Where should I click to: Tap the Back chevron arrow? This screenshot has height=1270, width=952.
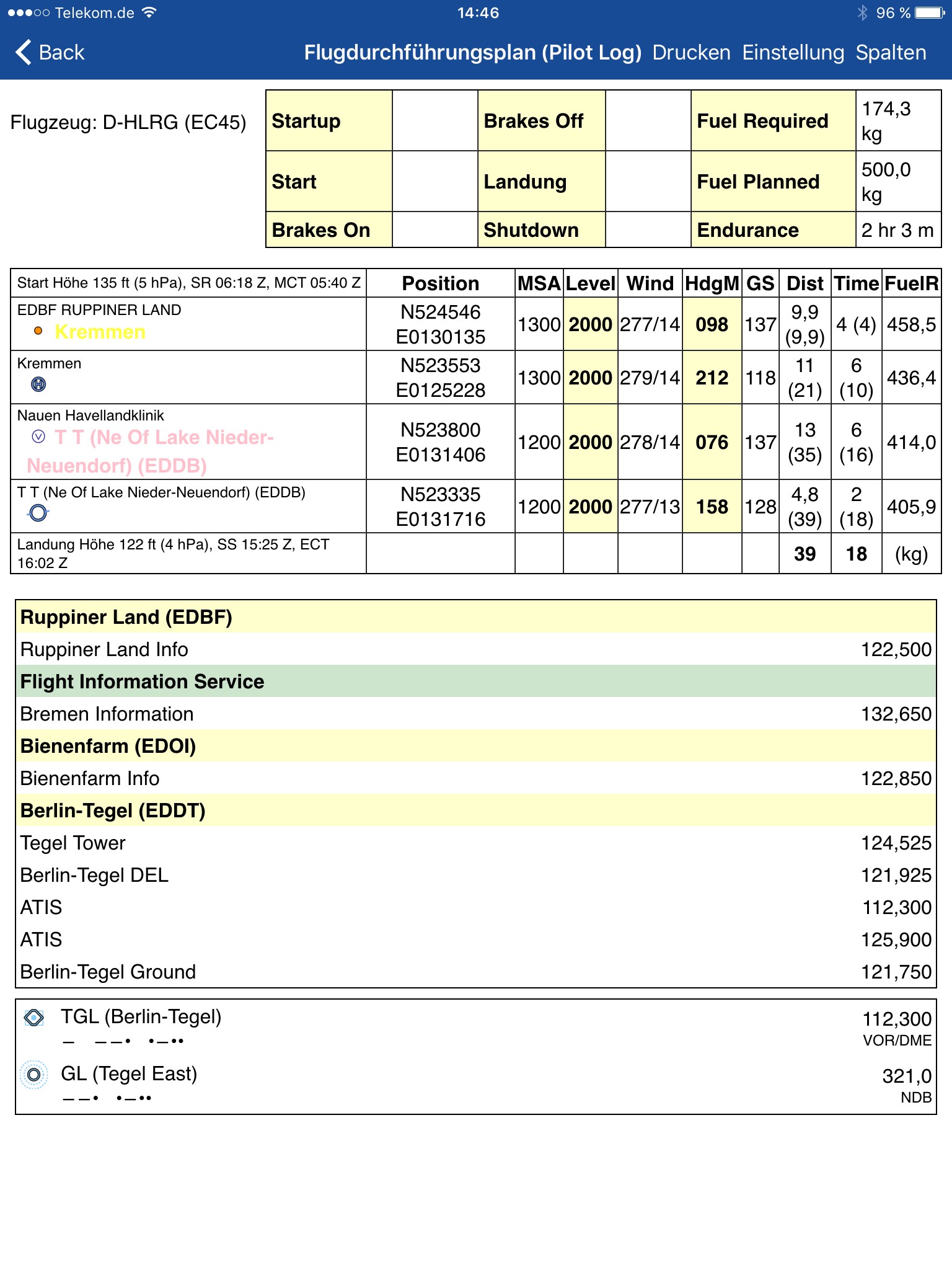(x=24, y=52)
